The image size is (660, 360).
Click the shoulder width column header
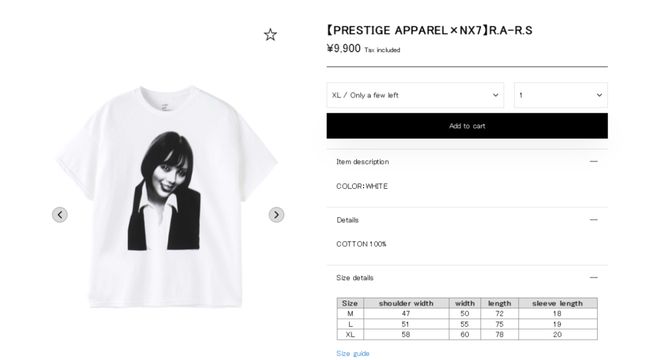pos(406,303)
